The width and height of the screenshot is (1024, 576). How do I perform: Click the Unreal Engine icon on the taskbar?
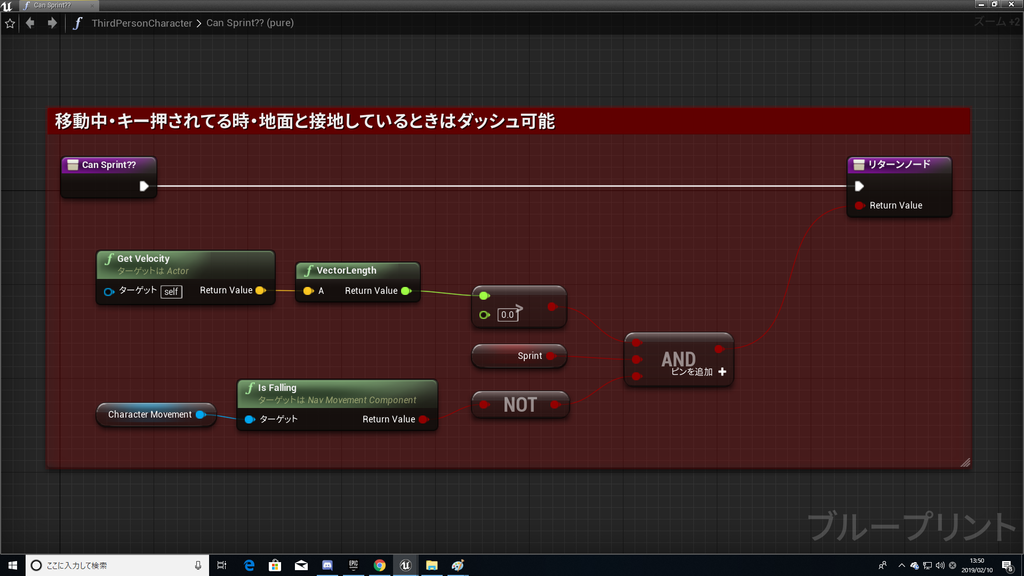(x=405, y=565)
